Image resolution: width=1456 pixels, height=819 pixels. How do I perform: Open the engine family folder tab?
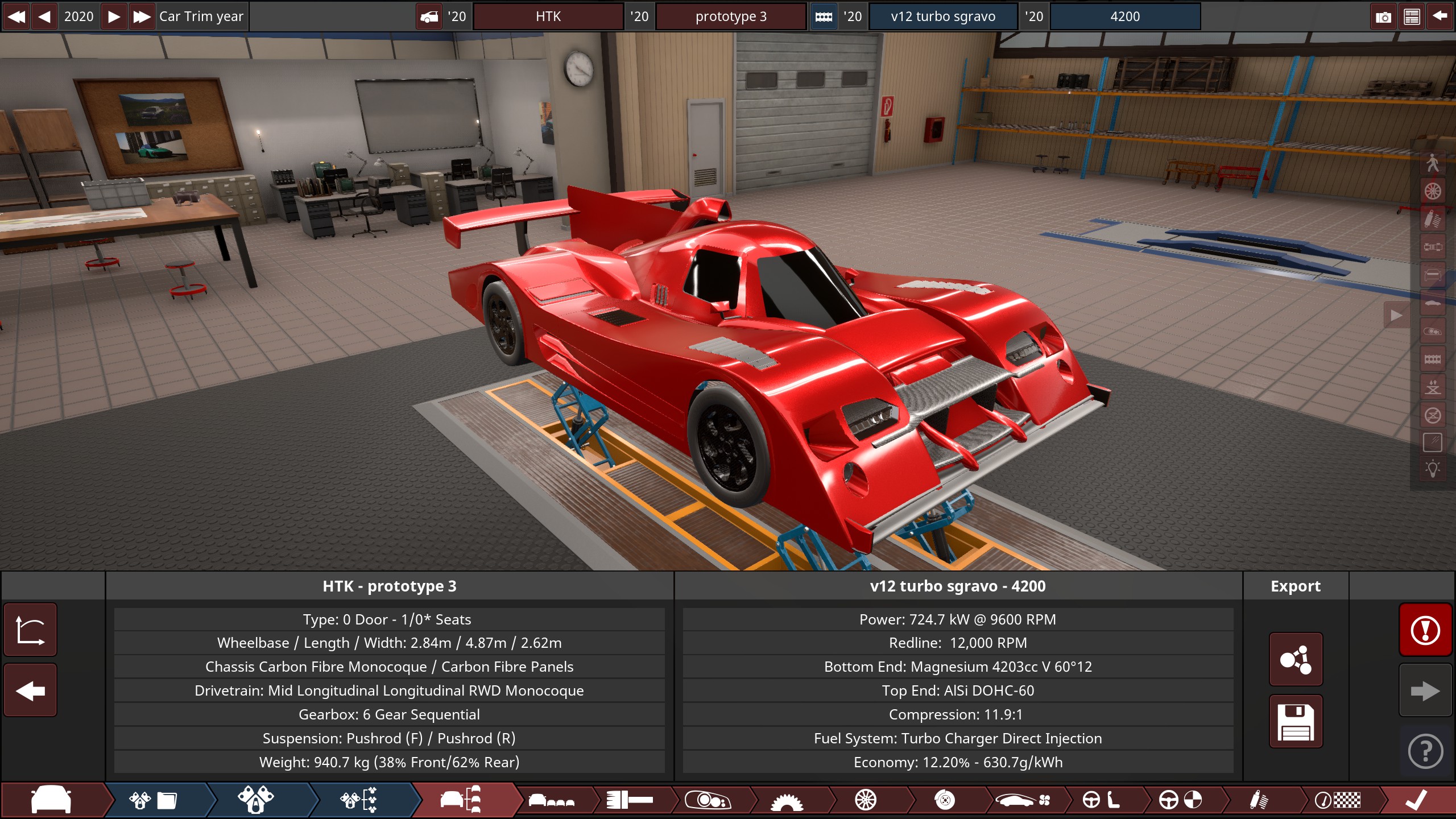pos(154,800)
